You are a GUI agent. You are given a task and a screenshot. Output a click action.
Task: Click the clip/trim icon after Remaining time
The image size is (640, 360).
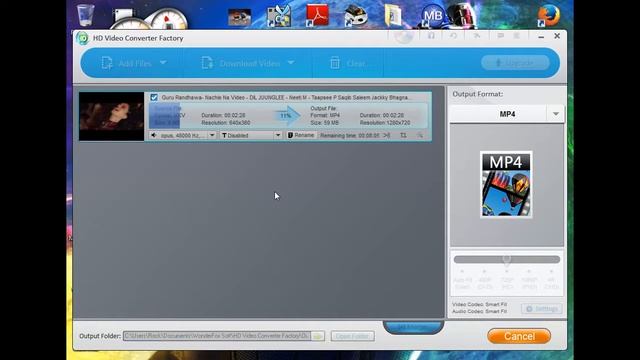(x=387, y=135)
